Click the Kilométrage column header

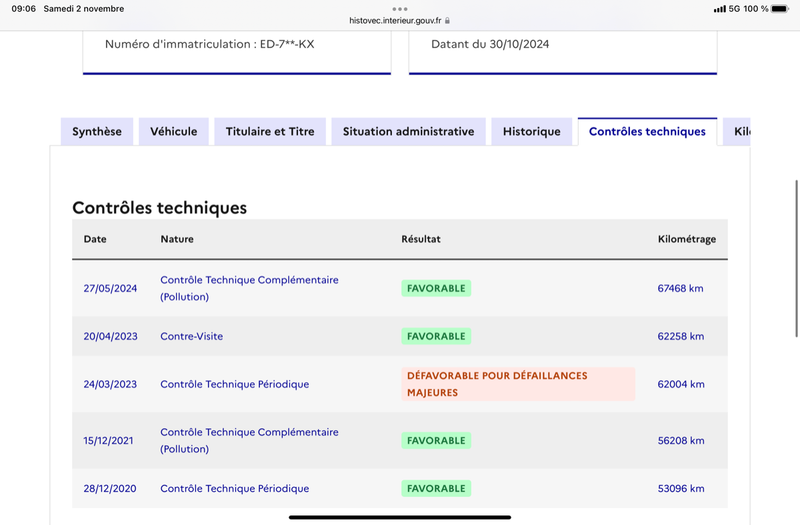click(687, 239)
